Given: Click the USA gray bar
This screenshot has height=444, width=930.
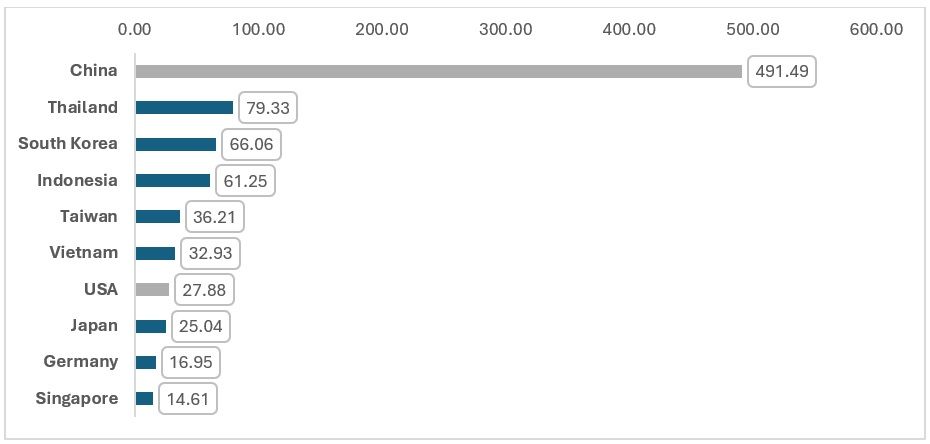Looking at the screenshot, I should (152, 289).
